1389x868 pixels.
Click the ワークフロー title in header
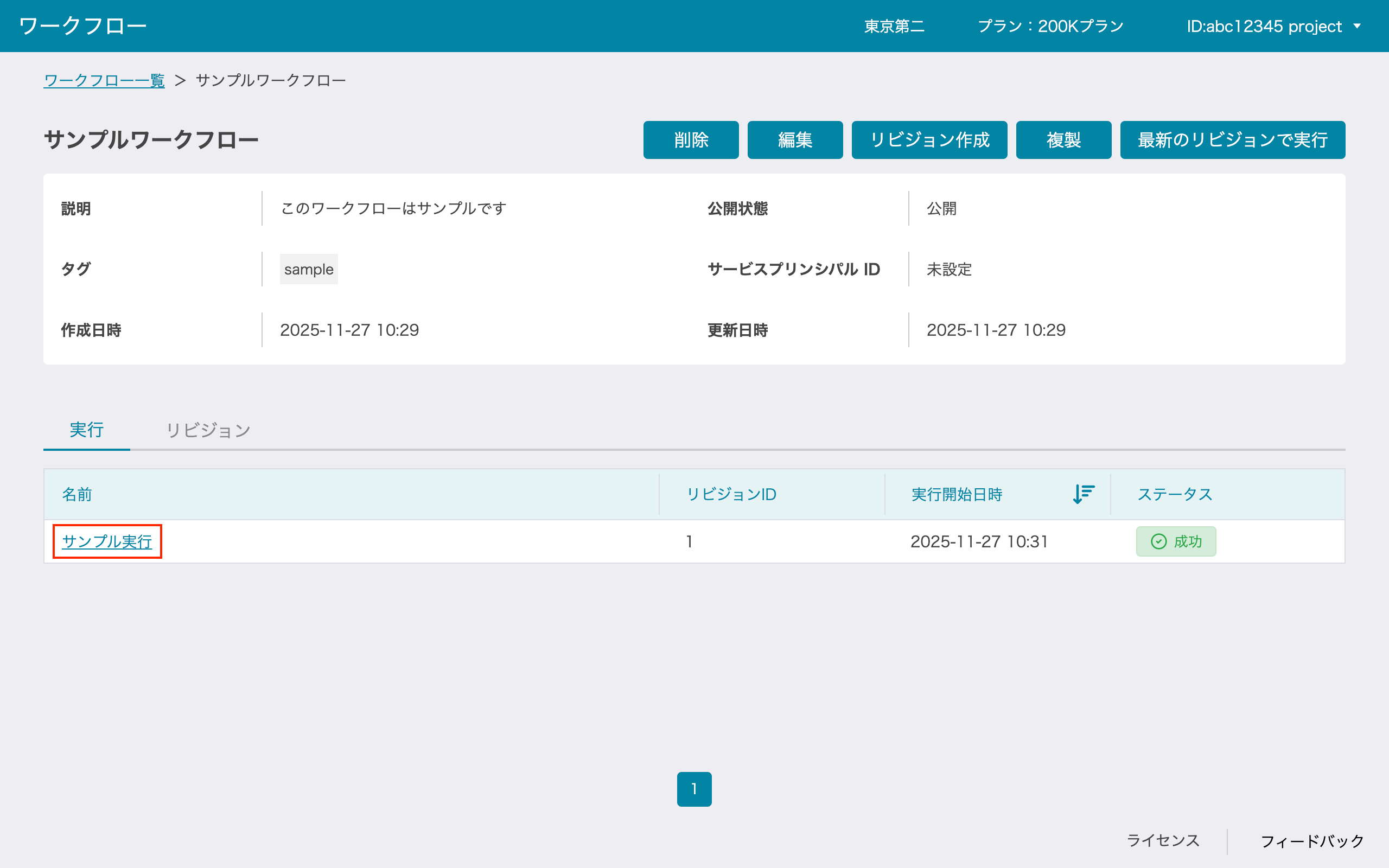pos(82,26)
